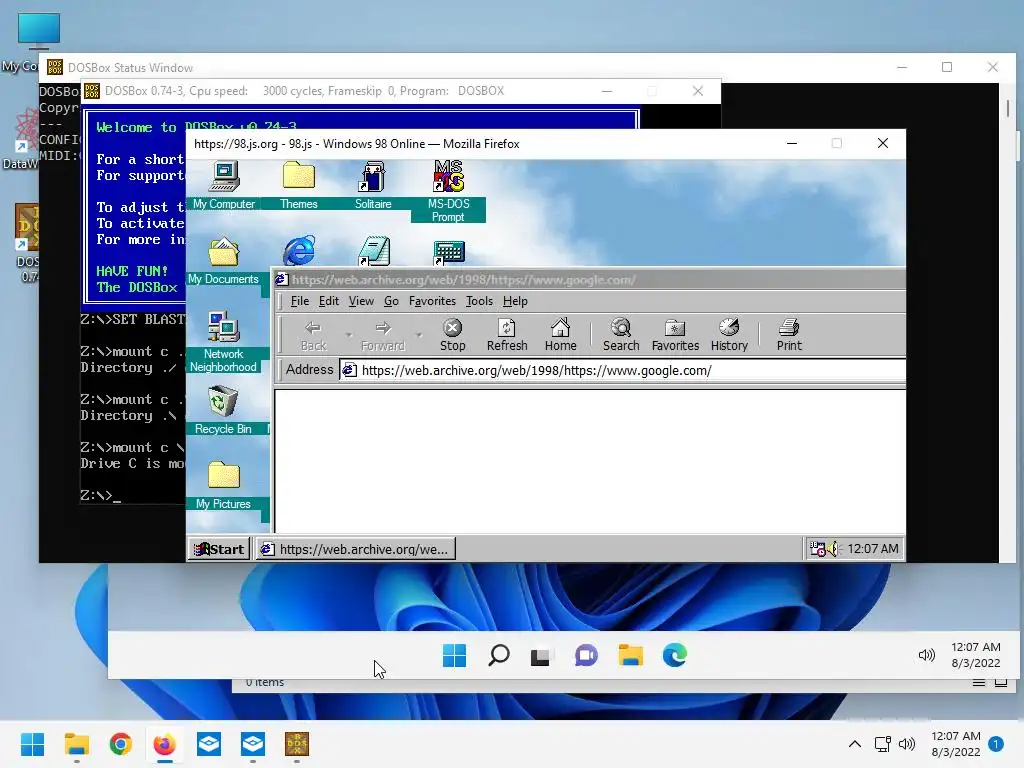Click the Windows 98 tray scheduler icon
Viewport: 1024px width, 768px height.
(x=817, y=549)
